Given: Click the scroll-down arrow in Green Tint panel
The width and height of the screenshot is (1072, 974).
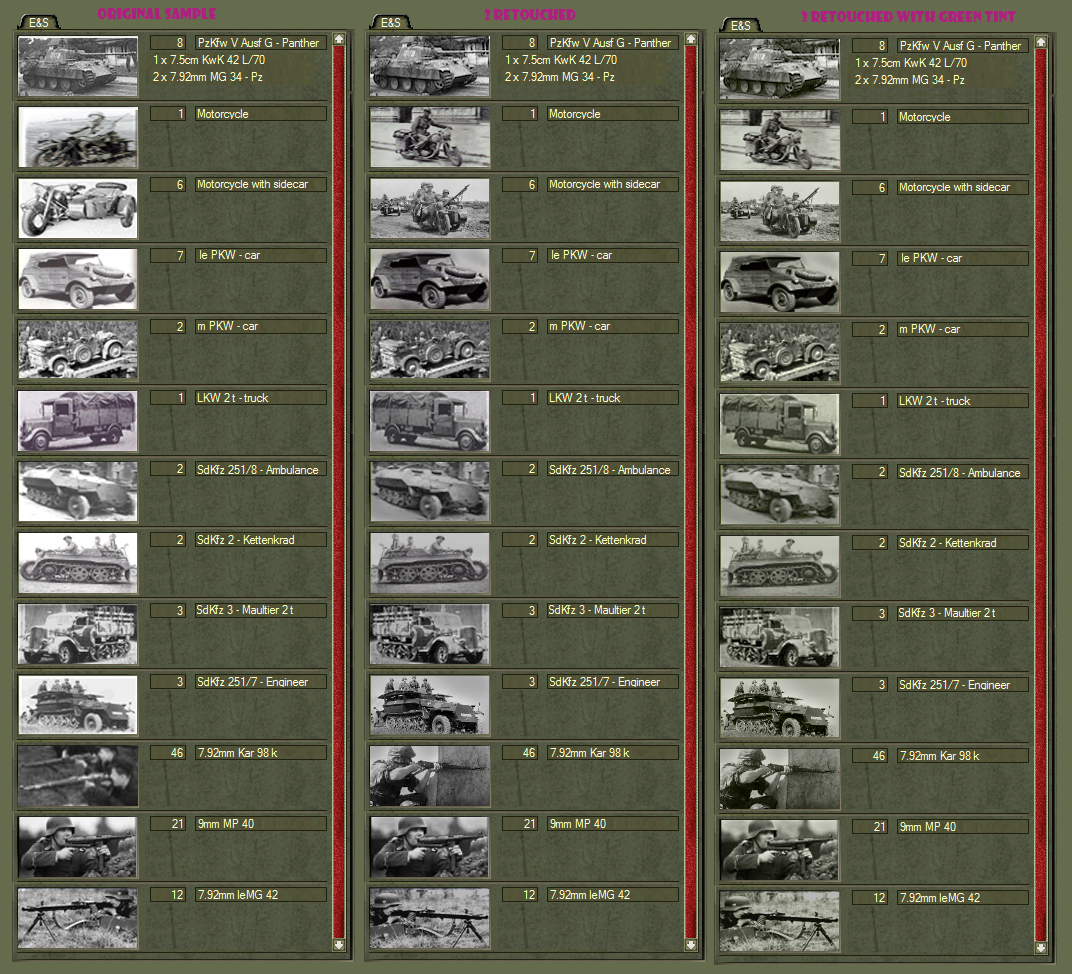Looking at the screenshot, I should pos(1041,947).
